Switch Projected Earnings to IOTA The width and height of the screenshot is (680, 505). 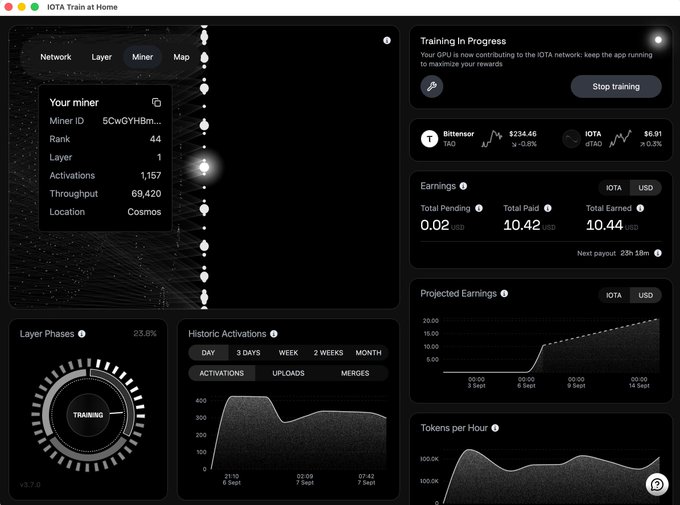point(614,295)
